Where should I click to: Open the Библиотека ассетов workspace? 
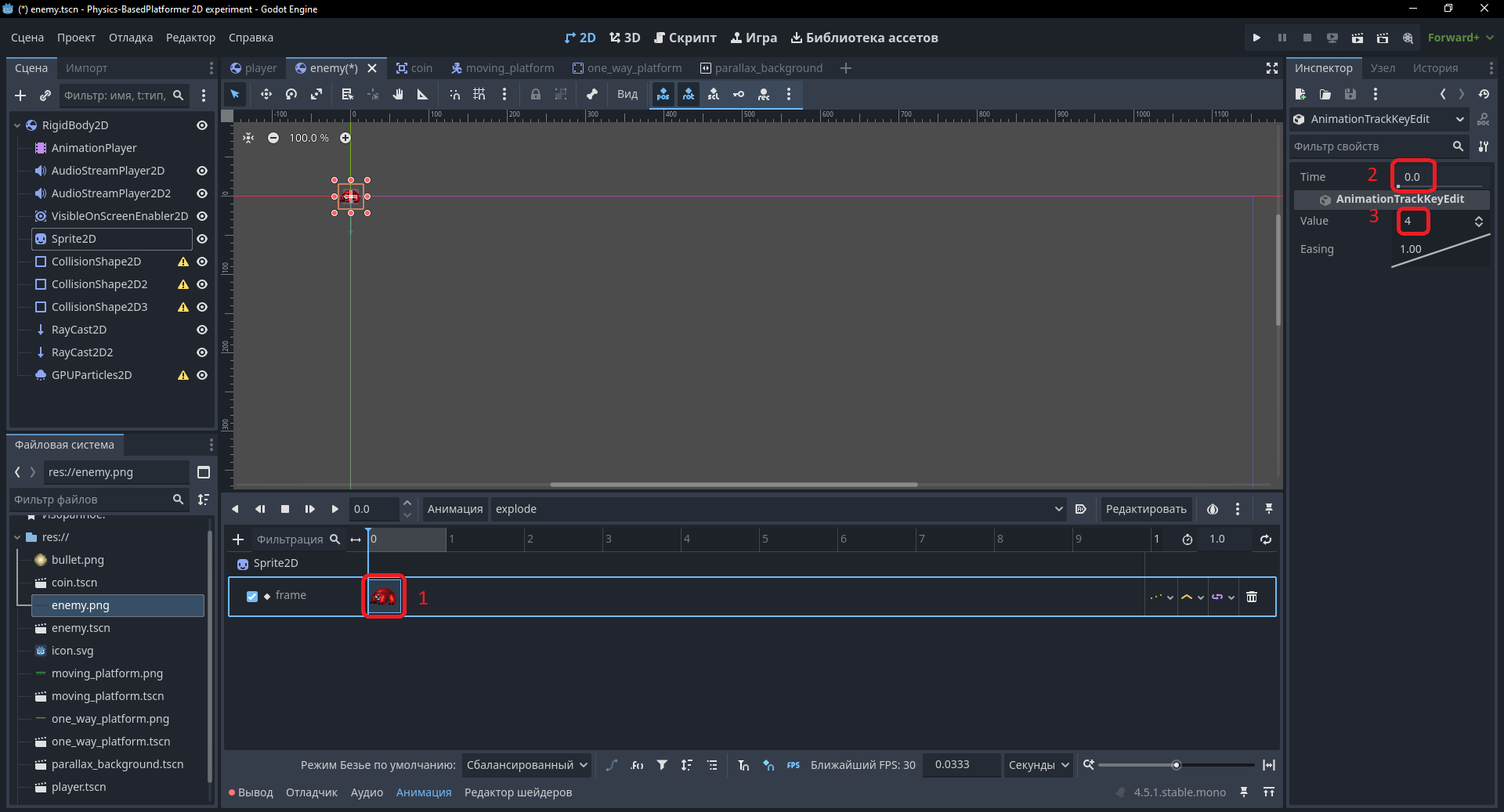864,38
